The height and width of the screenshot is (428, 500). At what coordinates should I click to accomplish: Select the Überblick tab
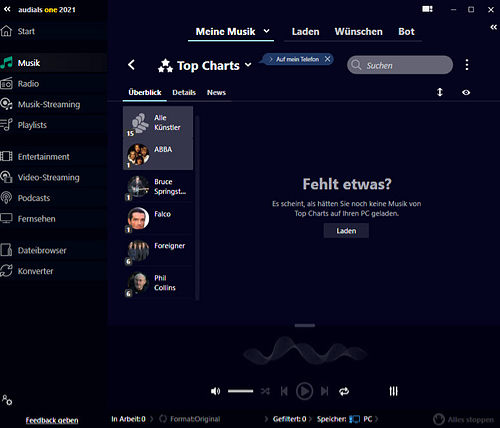coord(145,92)
